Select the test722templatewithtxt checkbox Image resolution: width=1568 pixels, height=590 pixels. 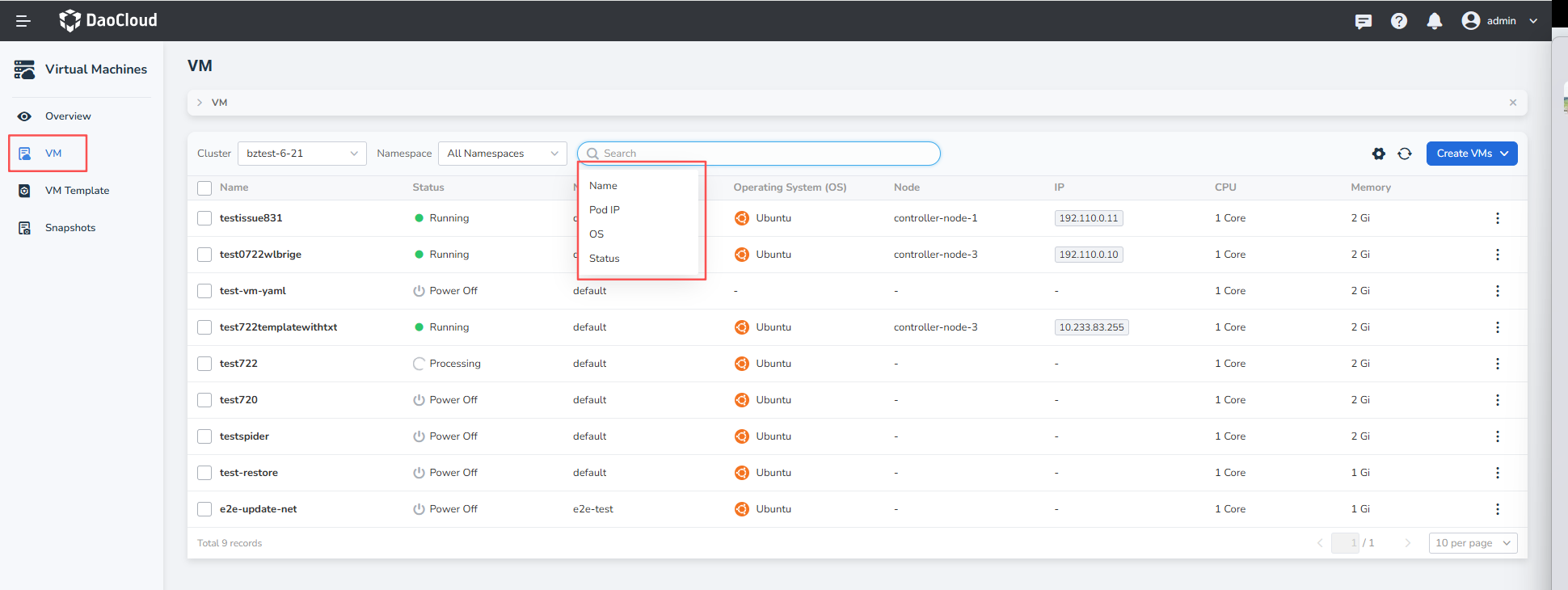pyautogui.click(x=204, y=327)
